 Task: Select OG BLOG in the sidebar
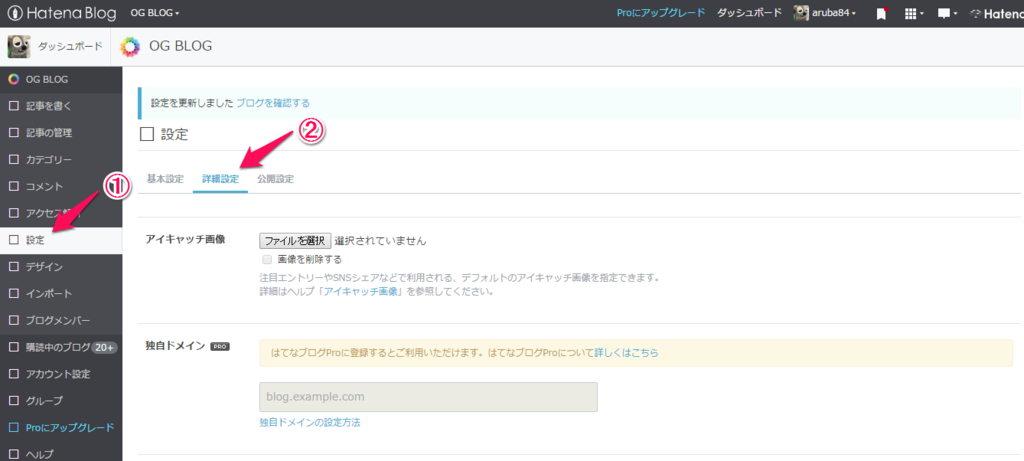(x=61, y=80)
